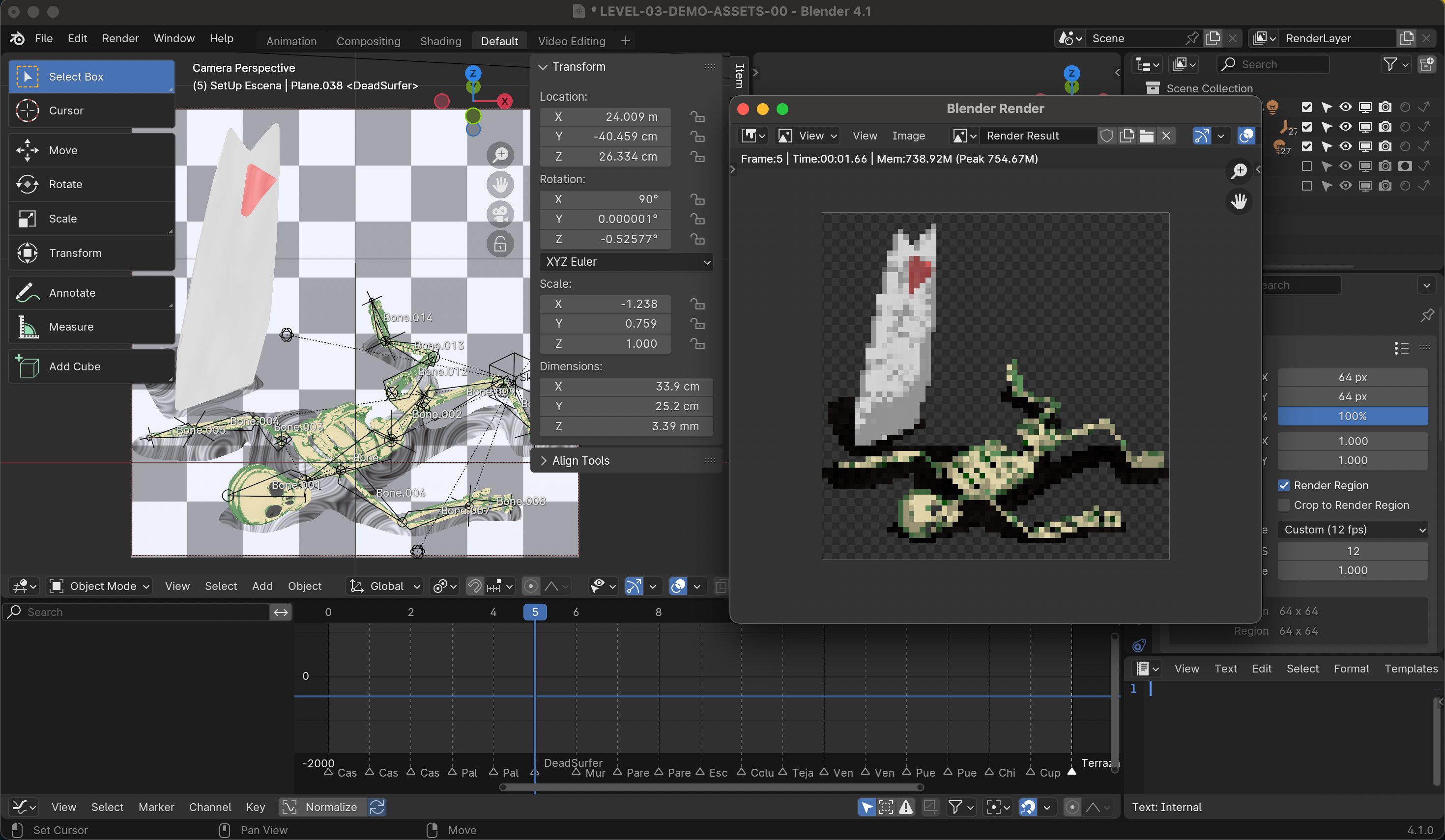Switch to the Shading workspace tab

440,41
